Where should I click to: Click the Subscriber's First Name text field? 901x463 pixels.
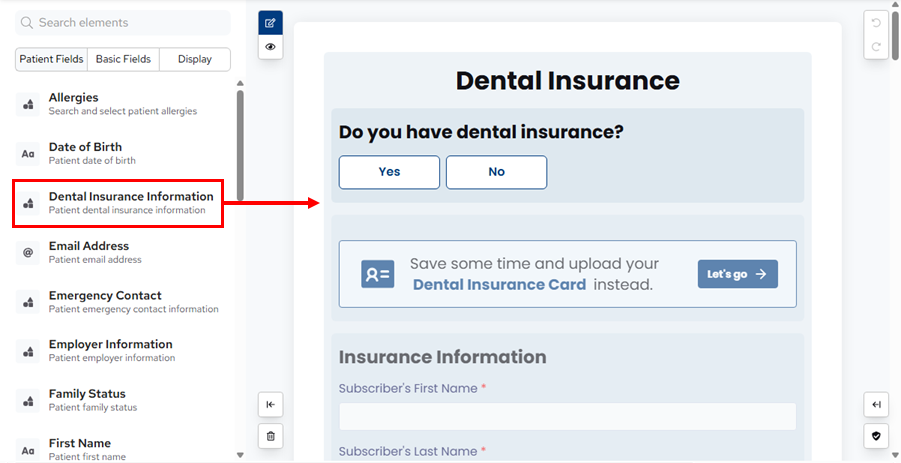567,416
